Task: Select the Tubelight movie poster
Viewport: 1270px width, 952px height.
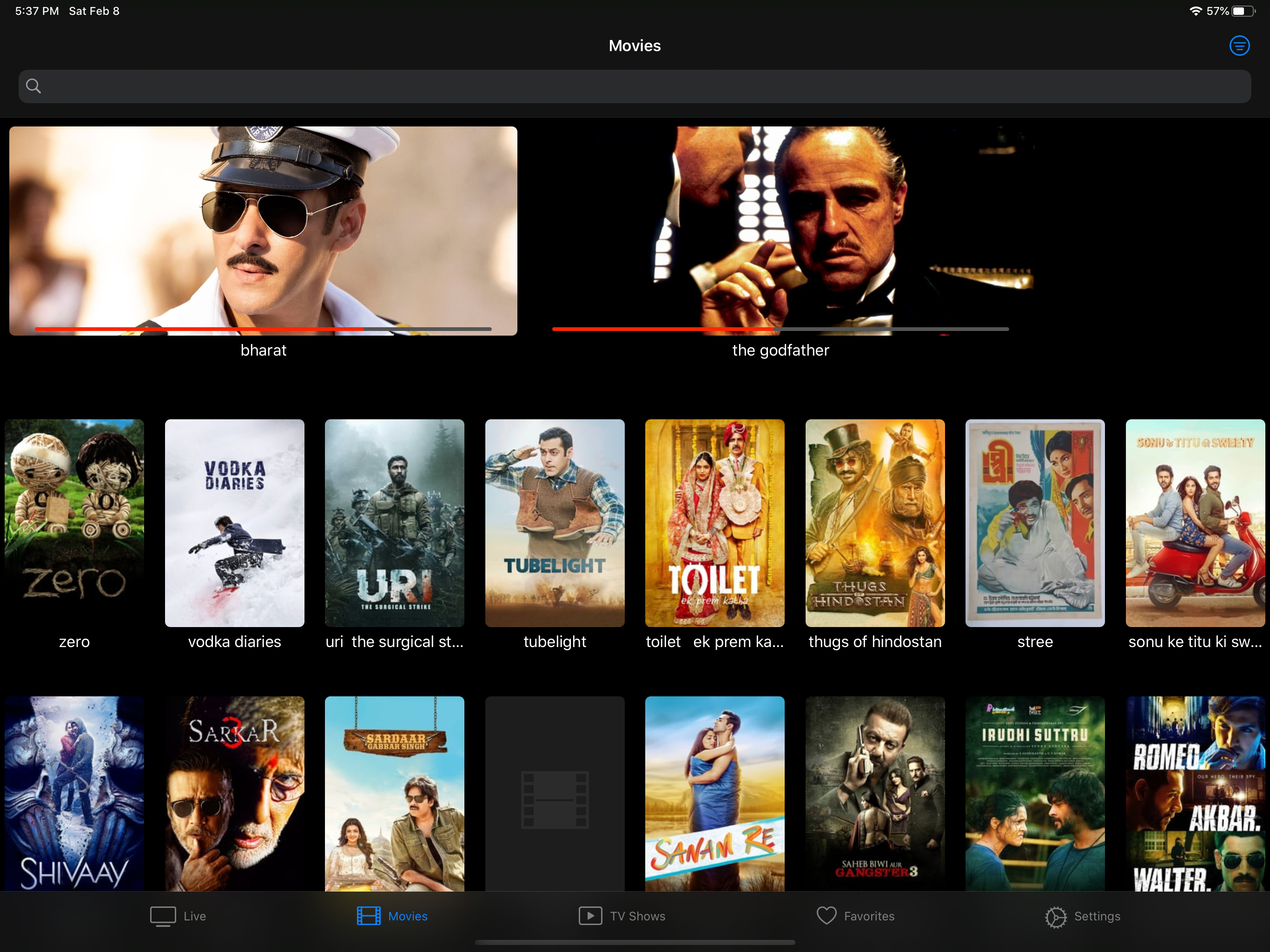Action: (x=554, y=522)
